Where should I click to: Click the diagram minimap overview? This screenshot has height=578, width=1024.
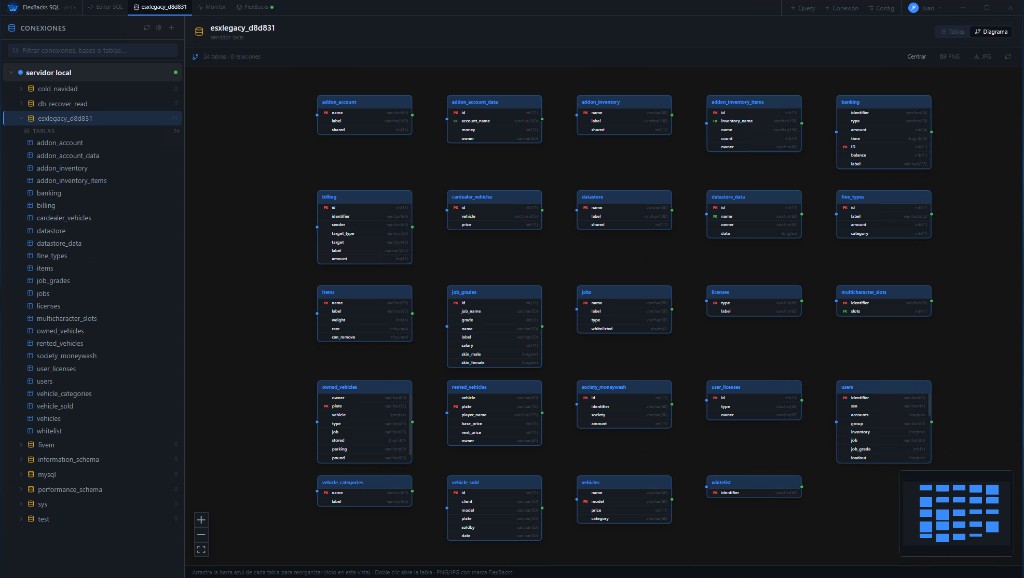(x=956, y=513)
